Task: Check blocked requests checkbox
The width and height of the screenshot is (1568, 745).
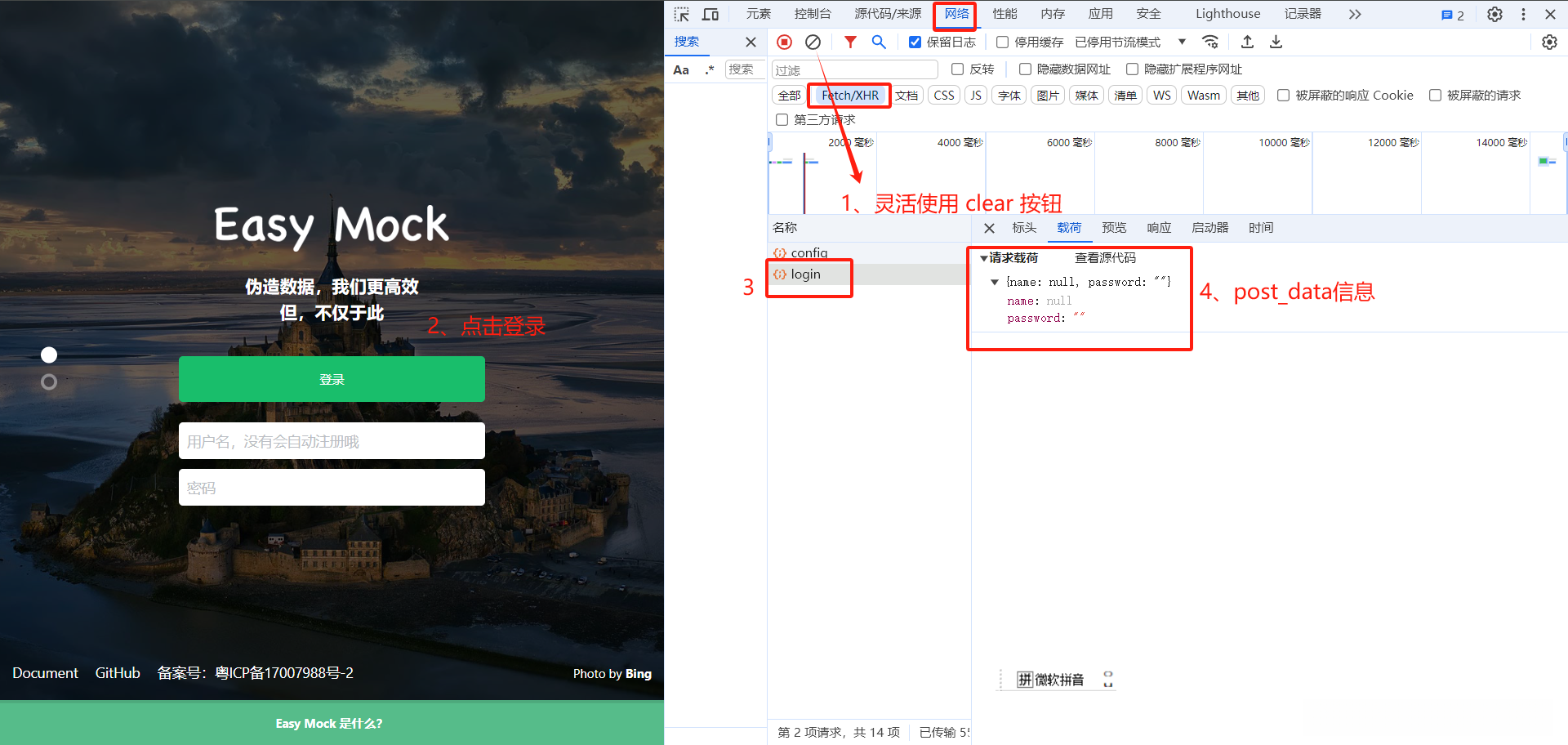Action: (x=1435, y=96)
